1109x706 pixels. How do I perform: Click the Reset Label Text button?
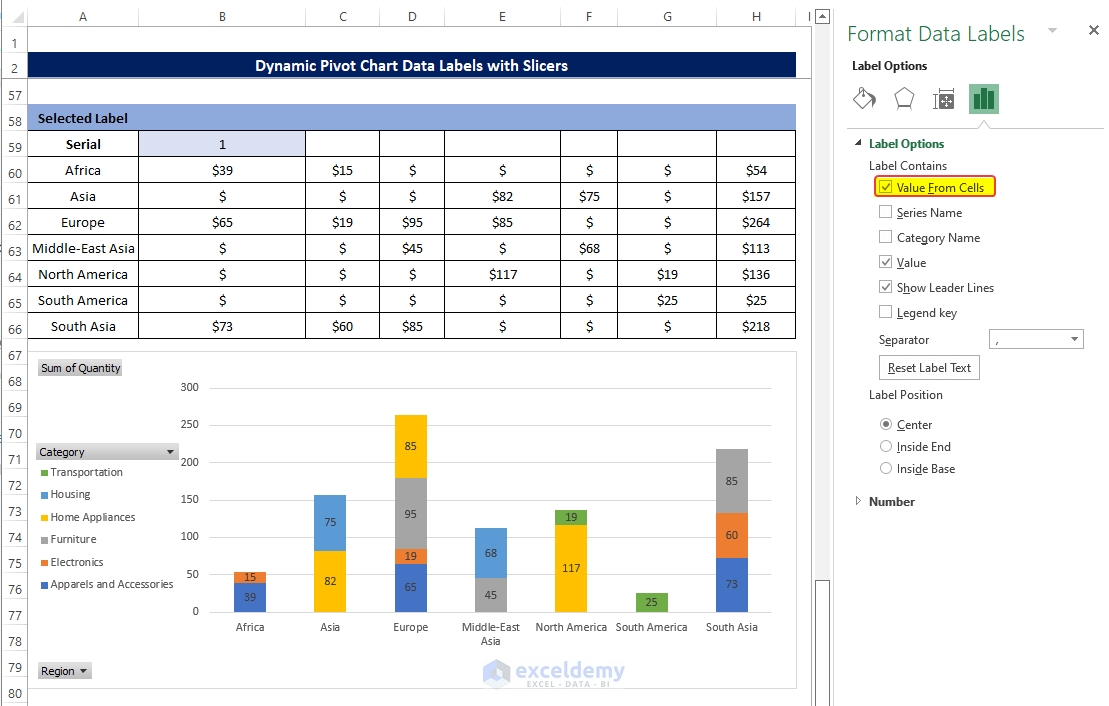pyautogui.click(x=929, y=368)
